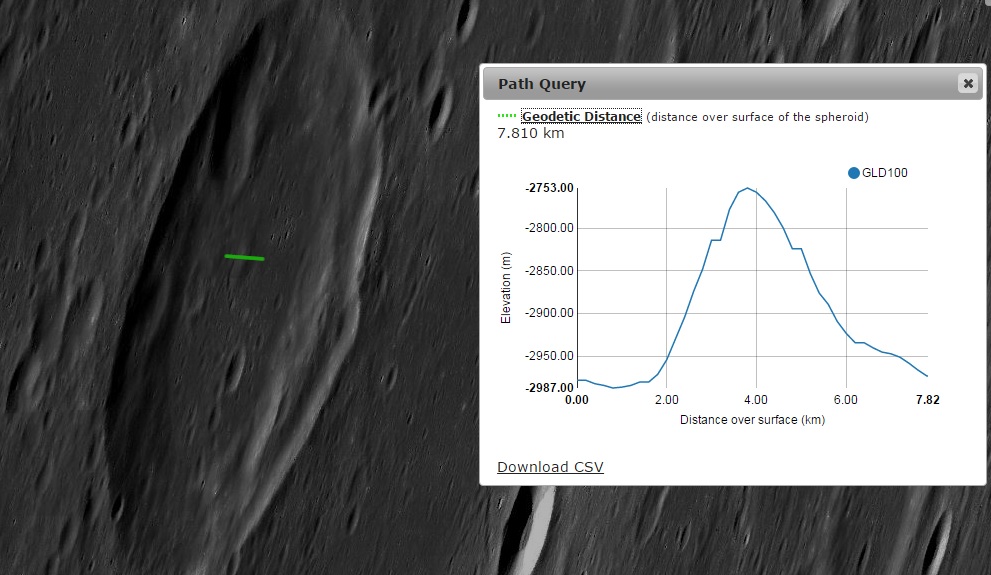Click the spheroid distance description text
The image size is (991, 575).
757,117
